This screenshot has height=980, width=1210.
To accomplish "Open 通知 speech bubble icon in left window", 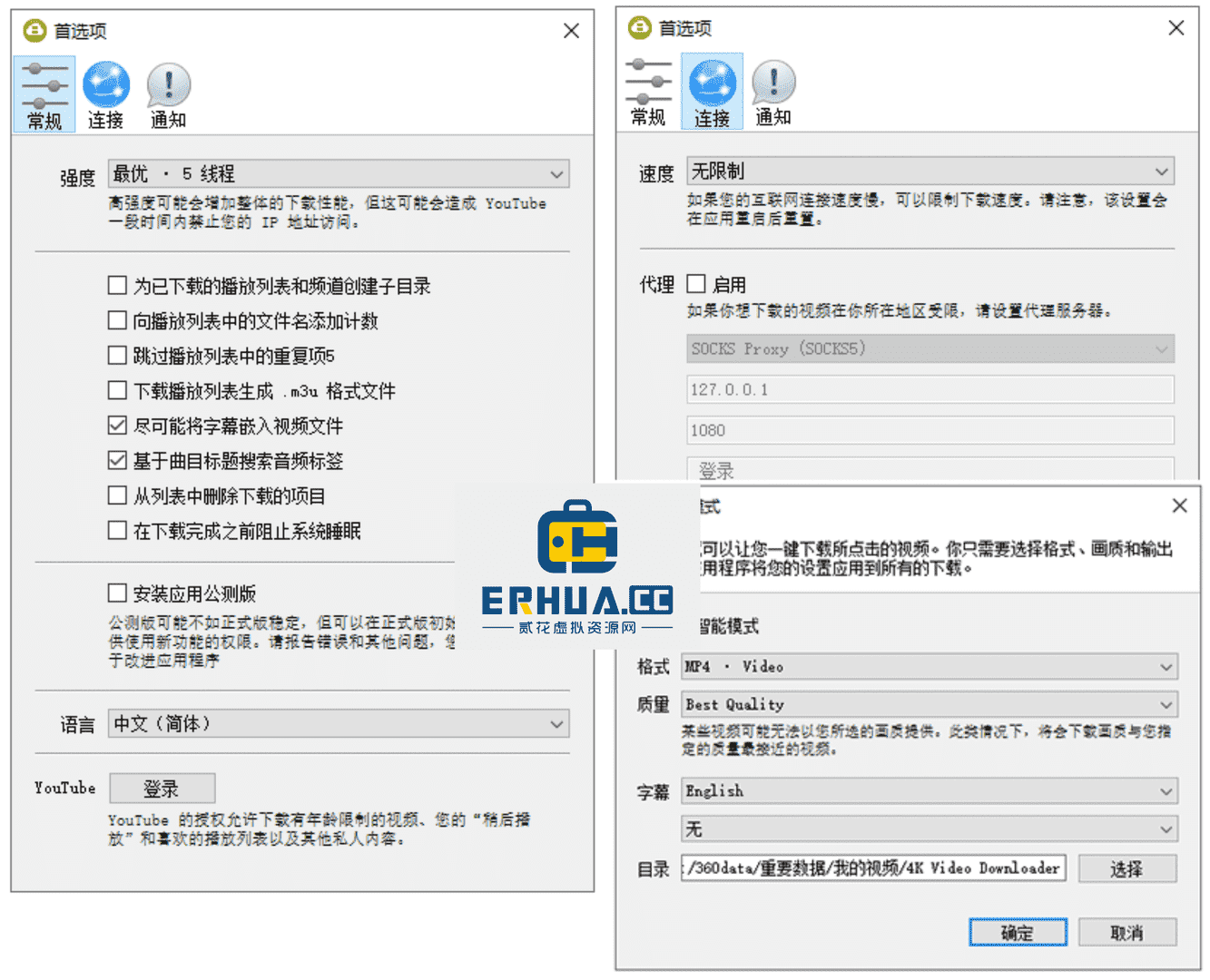I will (x=168, y=94).
